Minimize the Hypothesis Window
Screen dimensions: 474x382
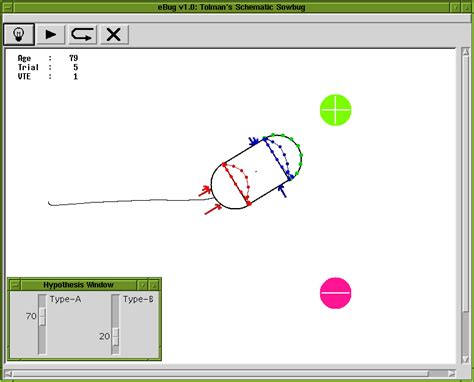click(142, 285)
